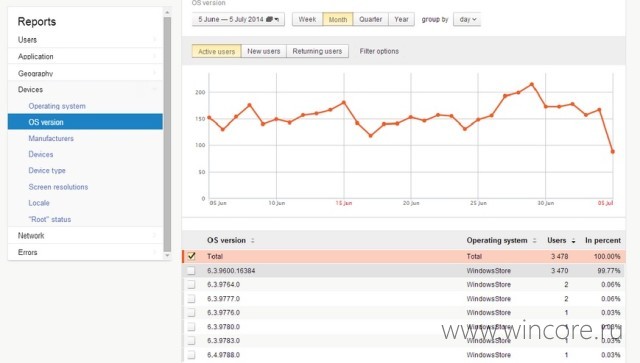Sort table by Operating system column
The width and height of the screenshot is (640, 363).
(501, 240)
